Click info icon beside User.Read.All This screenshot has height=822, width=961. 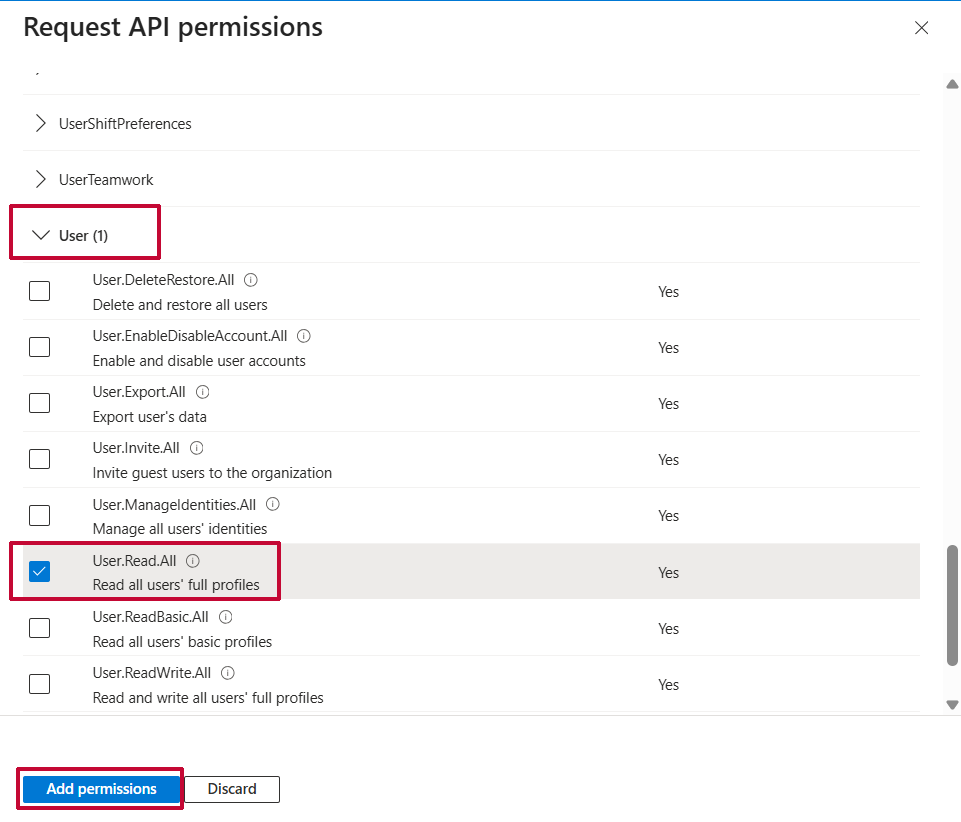click(x=193, y=561)
